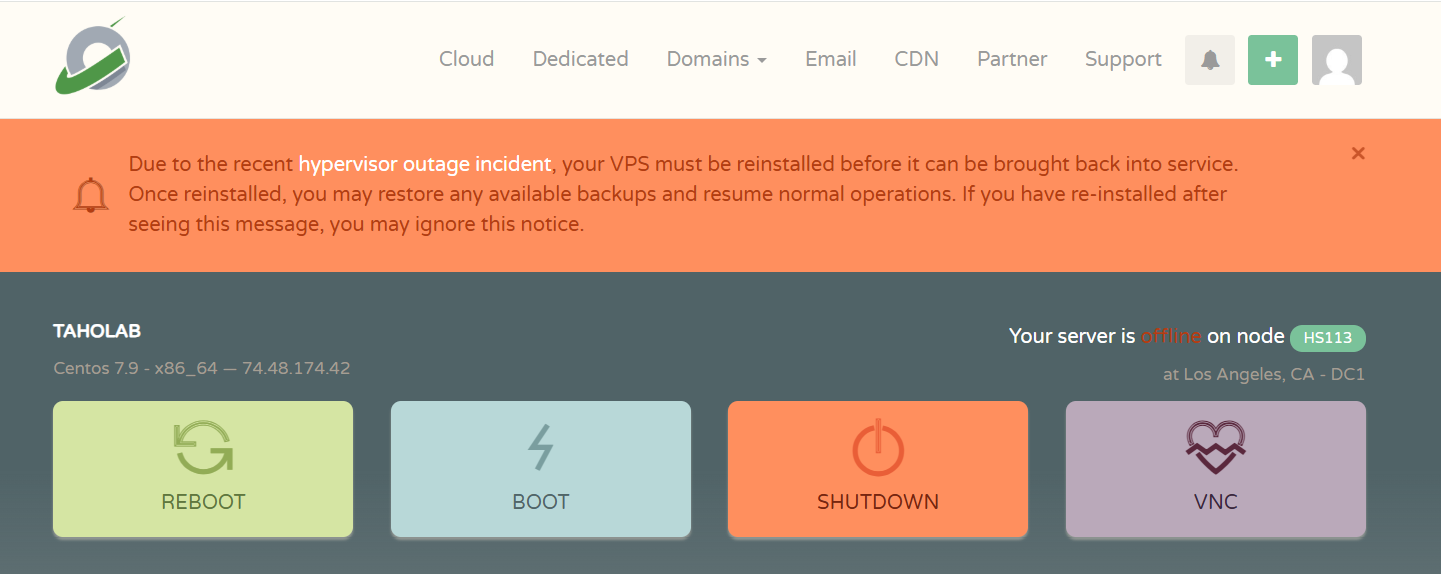
Task: Dismiss the orange outage notice
Action: click(x=1357, y=153)
